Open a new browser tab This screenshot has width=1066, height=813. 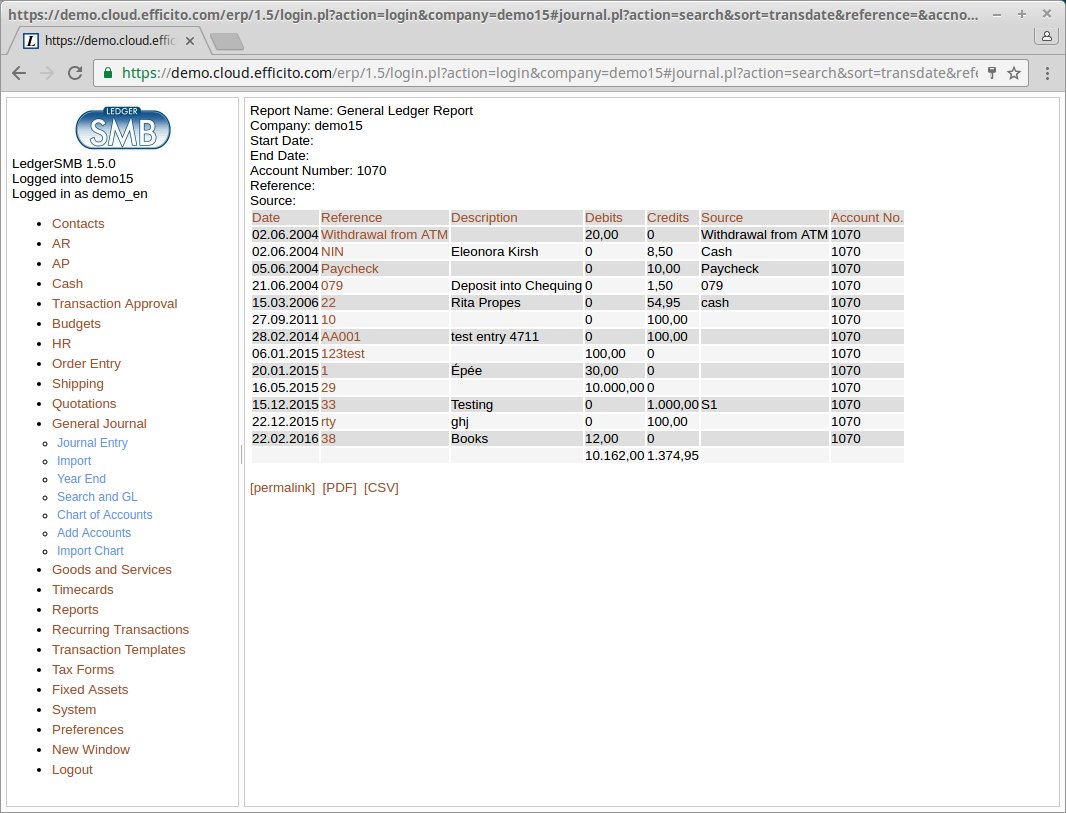tap(227, 42)
